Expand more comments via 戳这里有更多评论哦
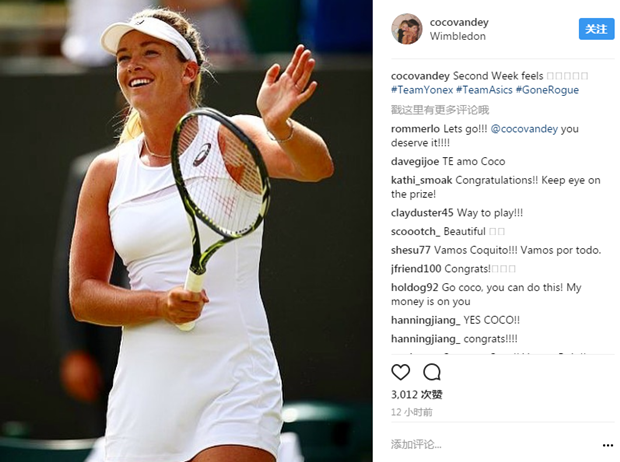 pos(440,110)
